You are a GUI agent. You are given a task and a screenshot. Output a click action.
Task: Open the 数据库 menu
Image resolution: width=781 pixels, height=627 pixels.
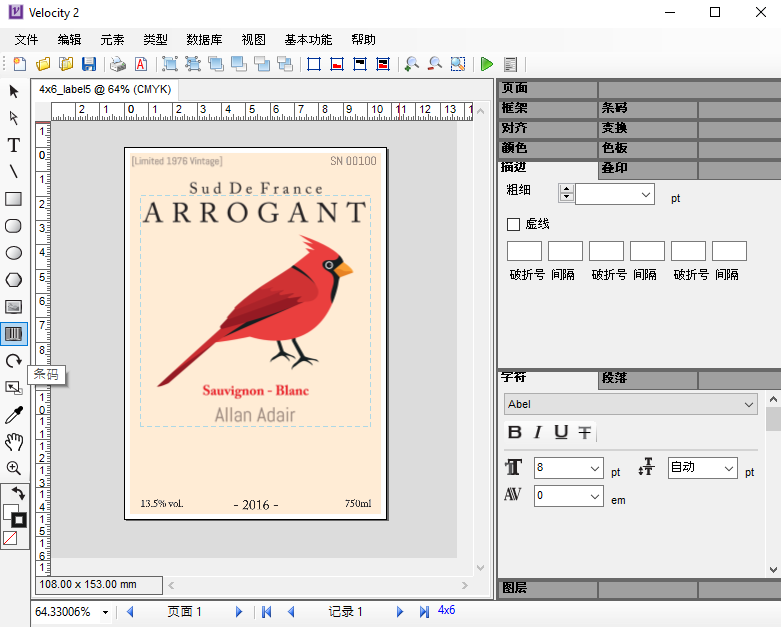coord(204,40)
